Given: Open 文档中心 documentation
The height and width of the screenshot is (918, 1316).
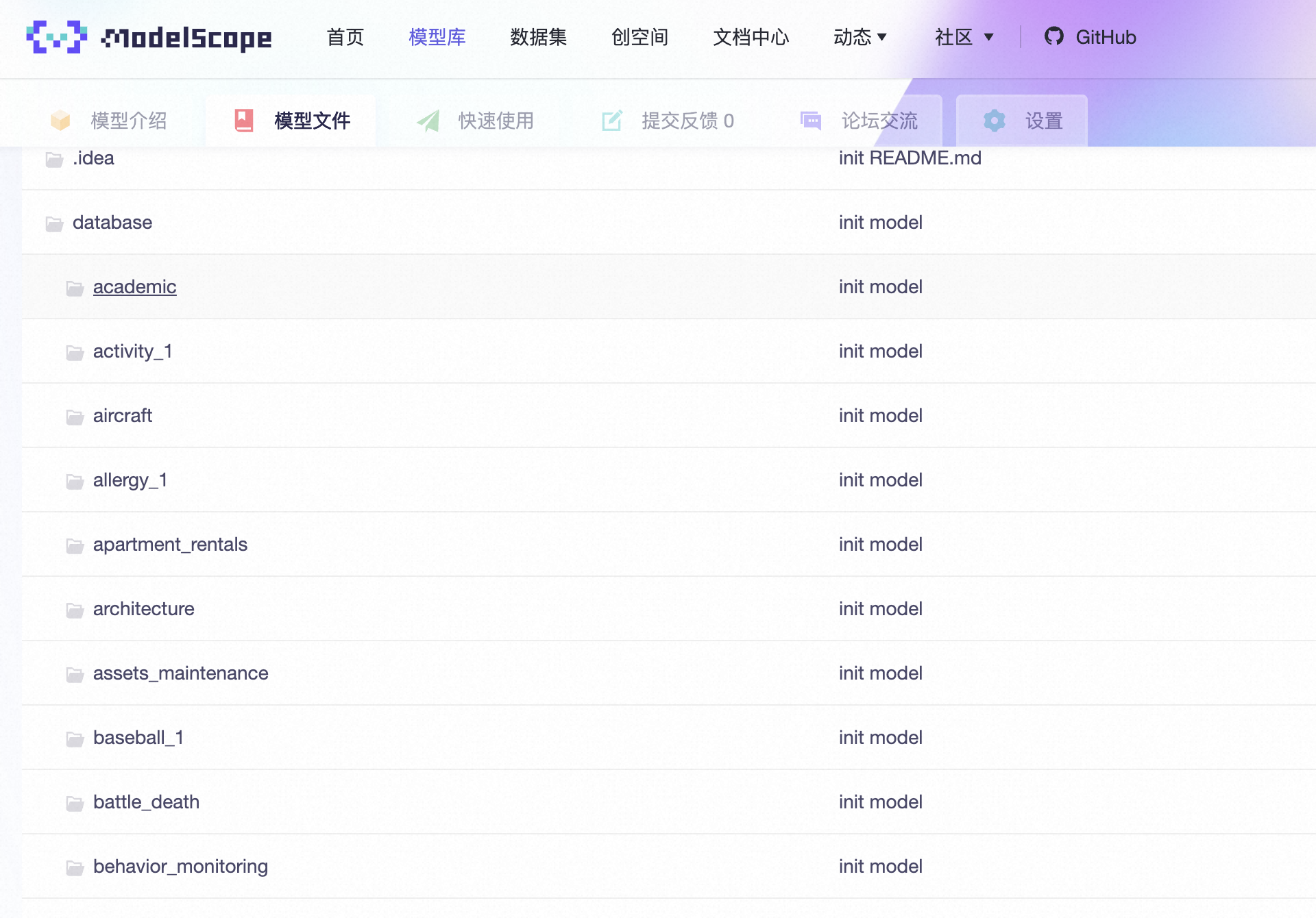Looking at the screenshot, I should [x=751, y=37].
